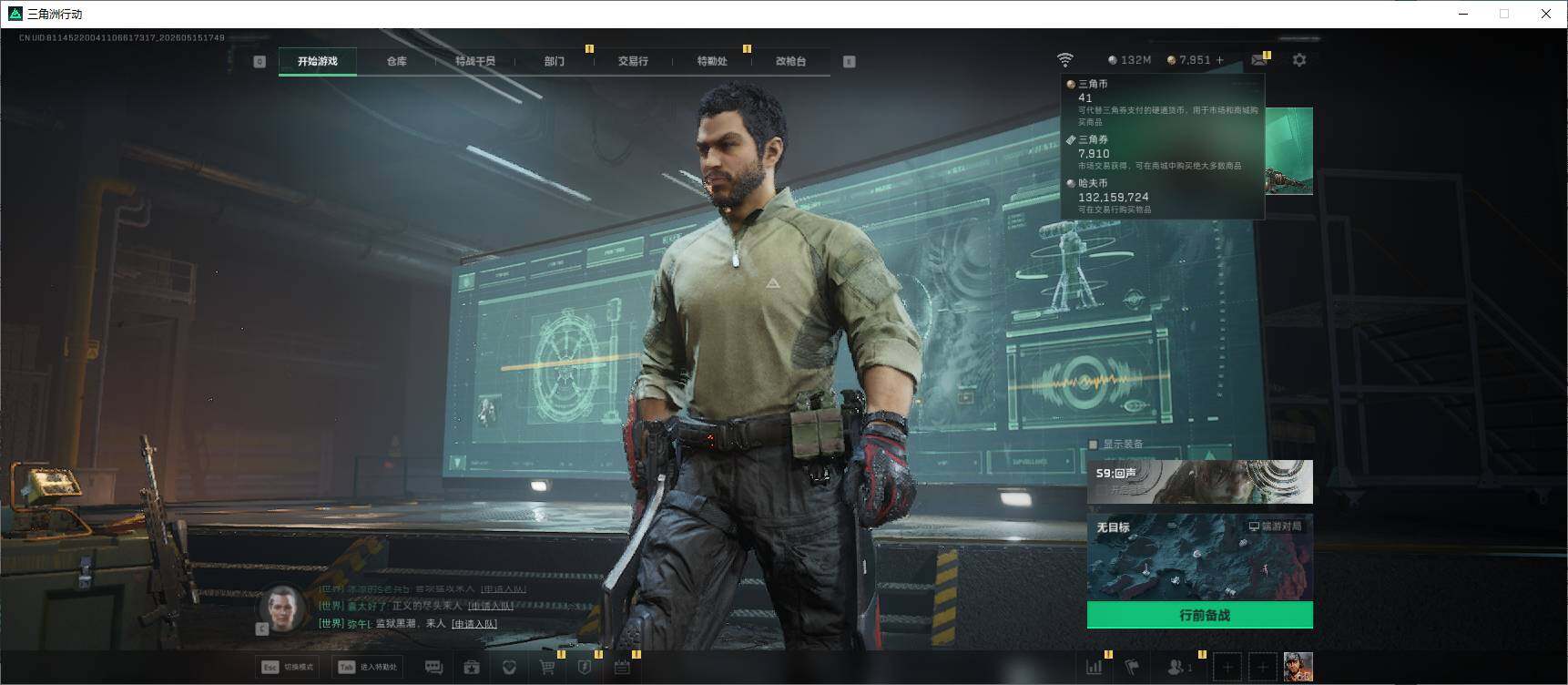
Task: Check the Wi-Fi network status icon
Action: pyautogui.click(x=1064, y=60)
